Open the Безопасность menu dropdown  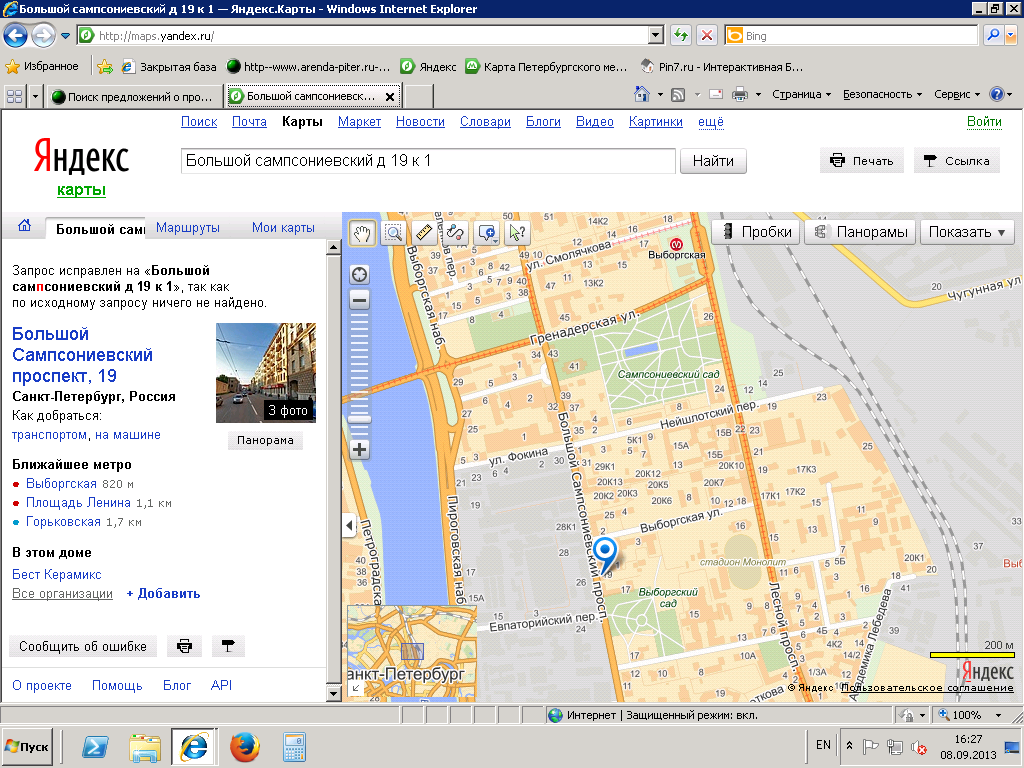point(882,95)
